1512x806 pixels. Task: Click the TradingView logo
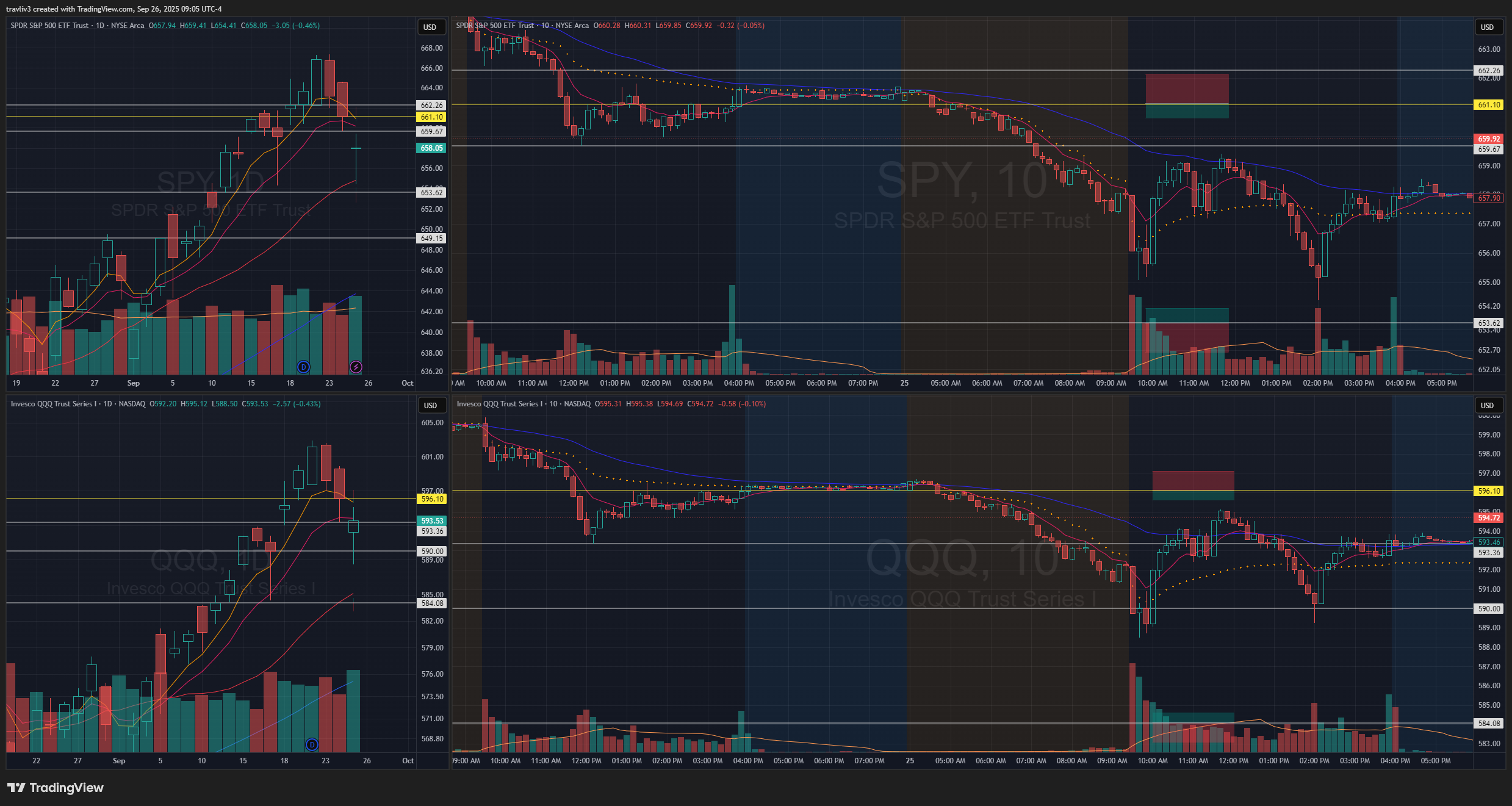click(56, 788)
